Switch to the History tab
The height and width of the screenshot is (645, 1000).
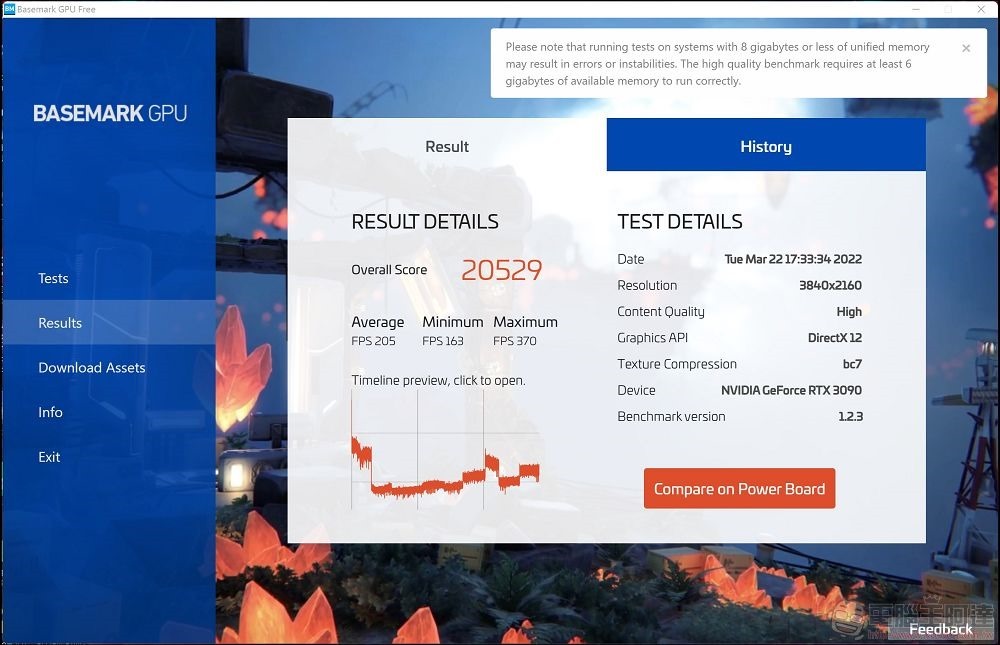pyautogui.click(x=766, y=146)
